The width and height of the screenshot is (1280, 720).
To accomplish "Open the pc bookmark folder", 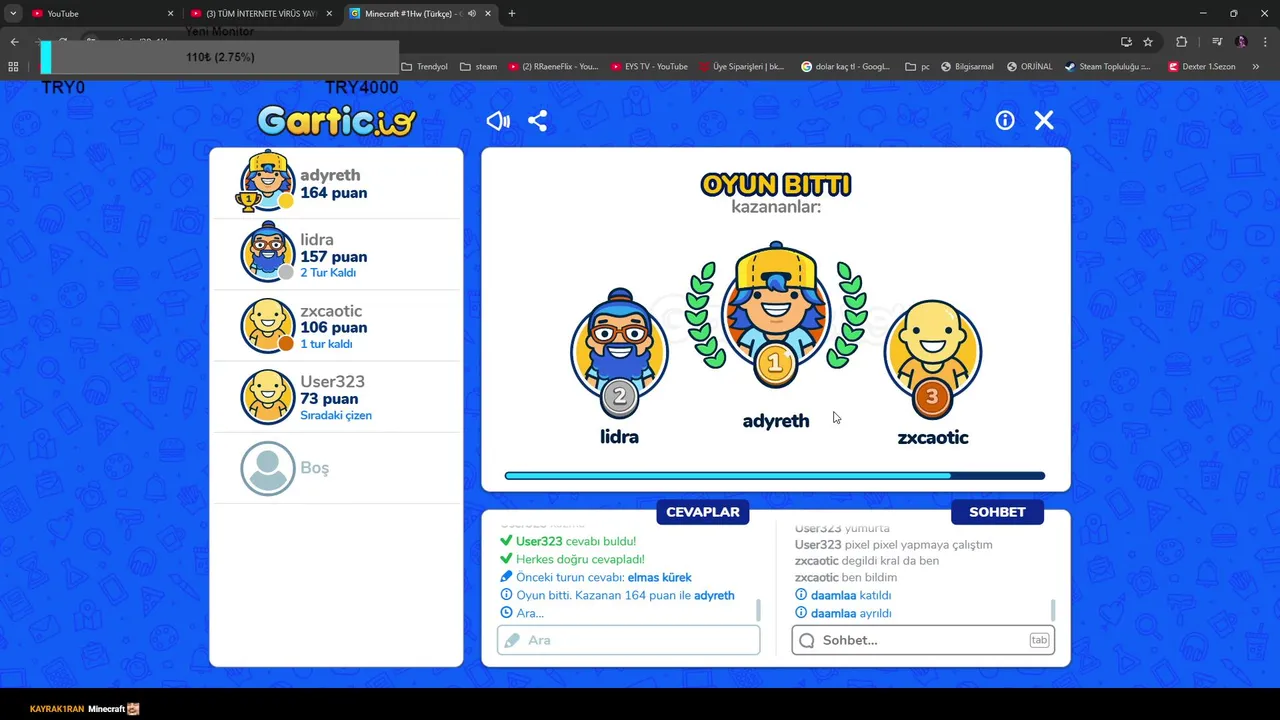I will click(917, 67).
